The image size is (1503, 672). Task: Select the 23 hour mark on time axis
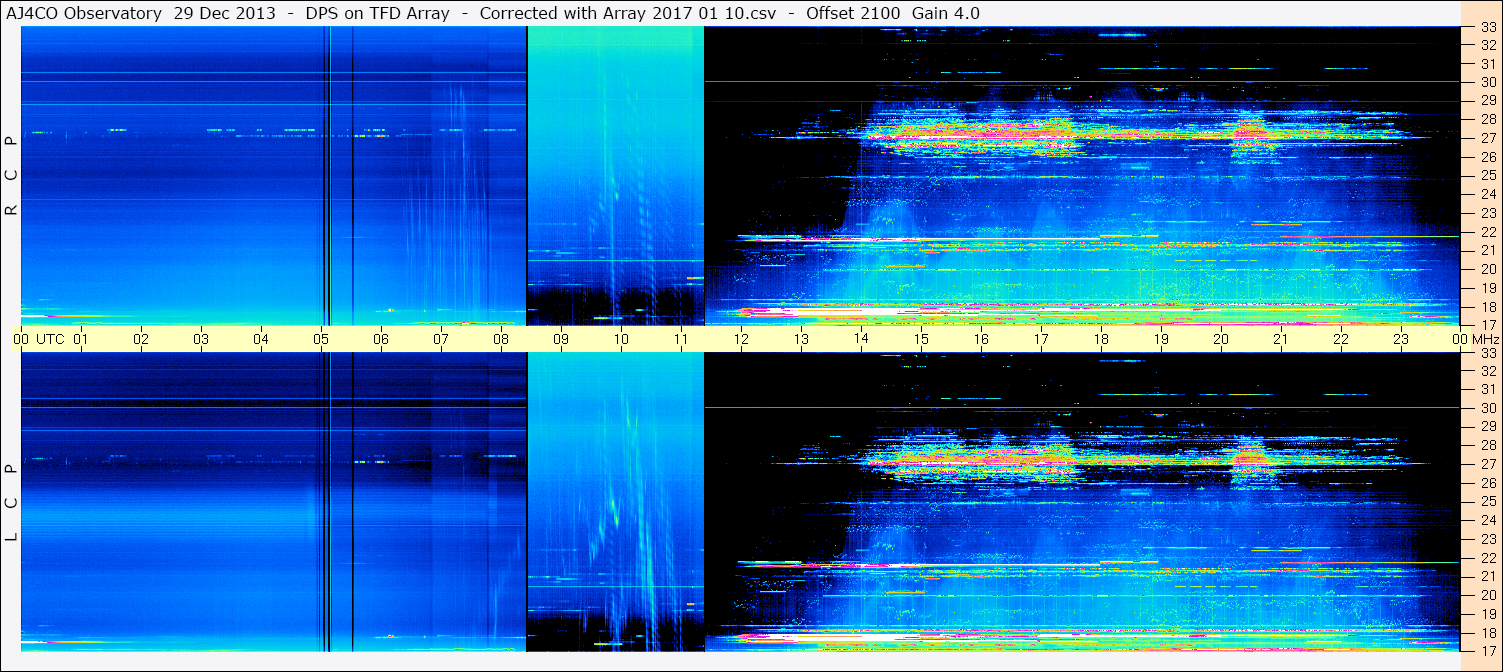pyautogui.click(x=1401, y=339)
